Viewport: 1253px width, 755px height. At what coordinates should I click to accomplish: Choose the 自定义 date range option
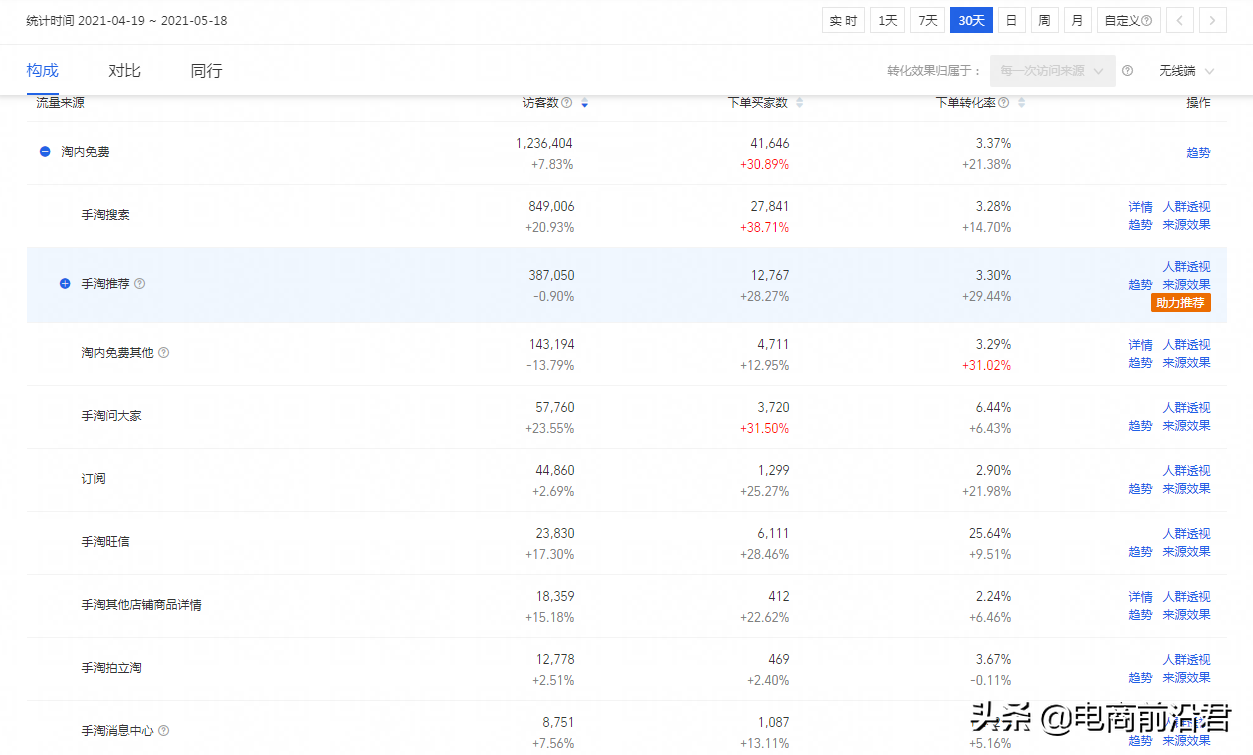coord(1127,20)
